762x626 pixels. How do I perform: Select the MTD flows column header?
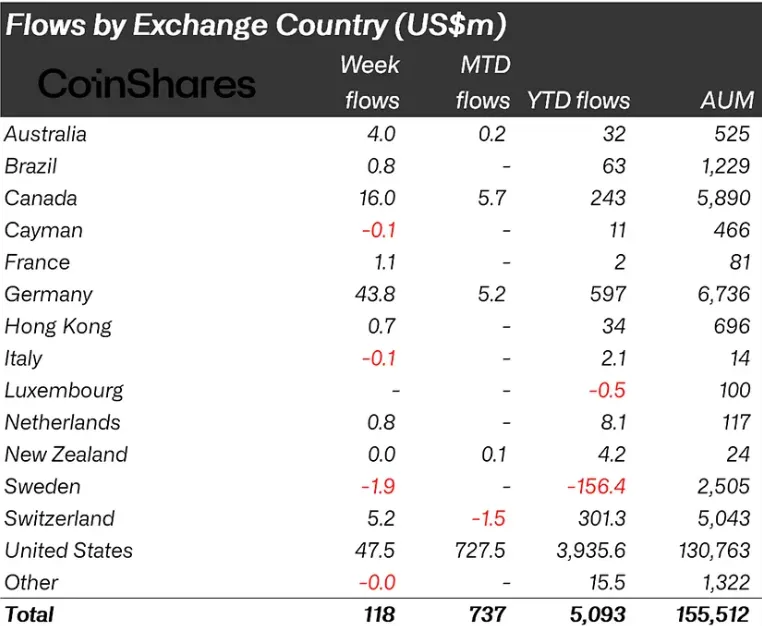[484, 83]
